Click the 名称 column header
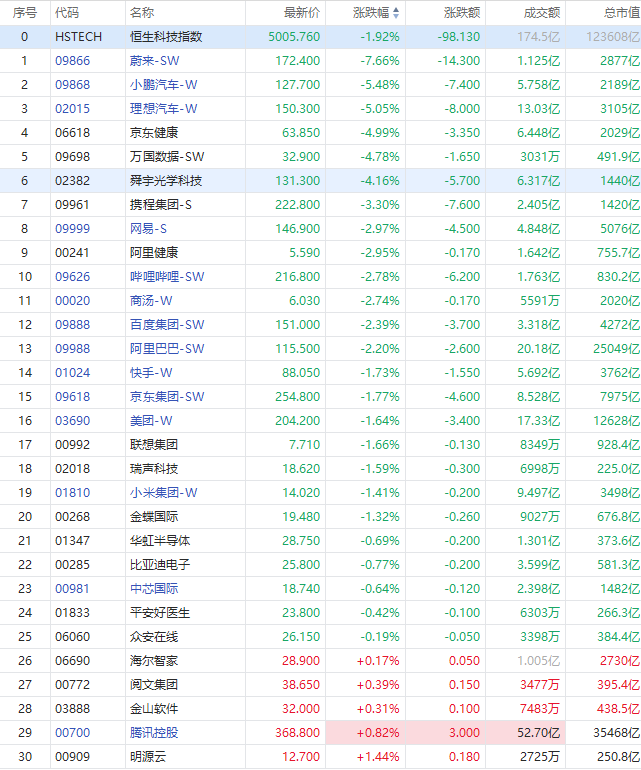Image resolution: width=641 pixels, height=770 pixels. point(141,13)
